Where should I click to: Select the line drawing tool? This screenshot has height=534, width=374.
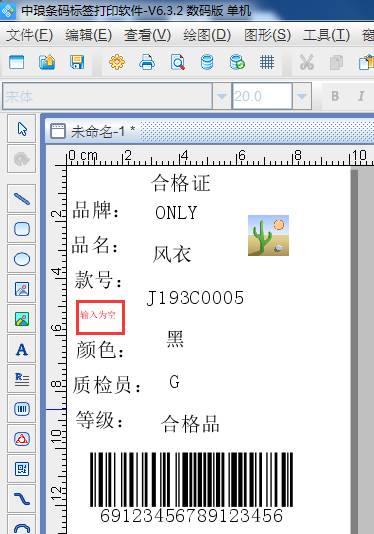point(22,199)
